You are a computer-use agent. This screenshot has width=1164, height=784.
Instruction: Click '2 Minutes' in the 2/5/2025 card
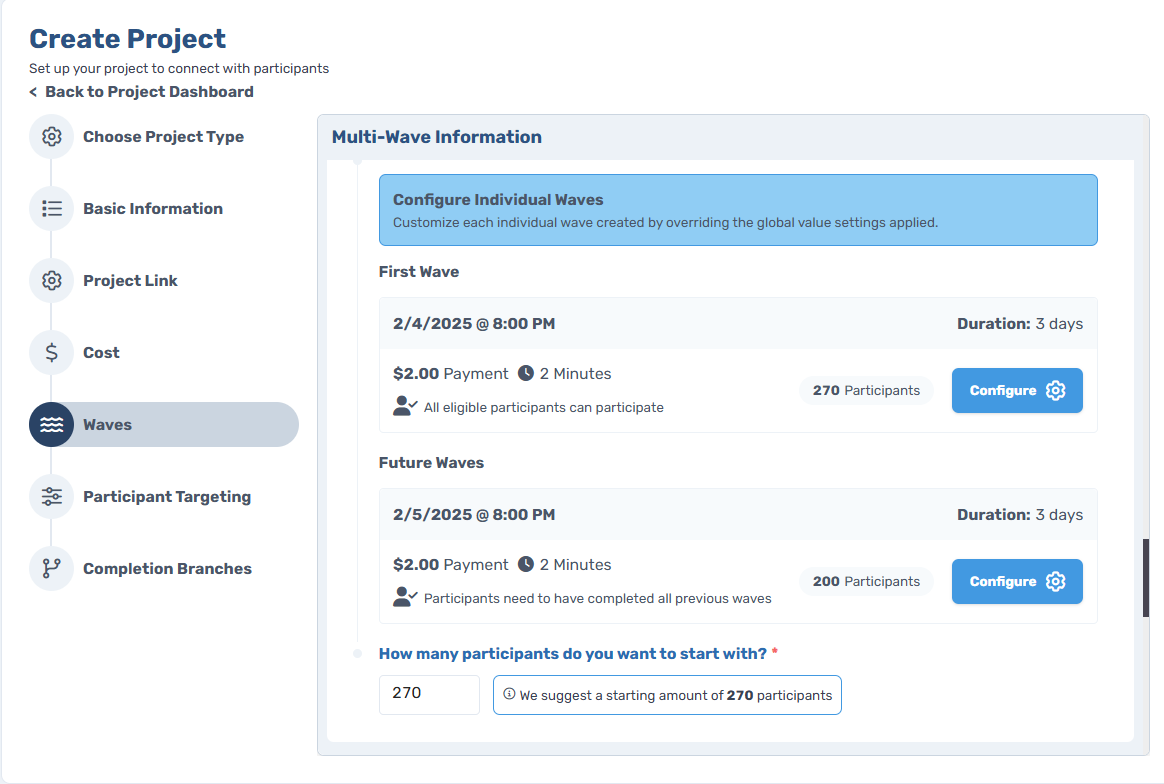575,564
